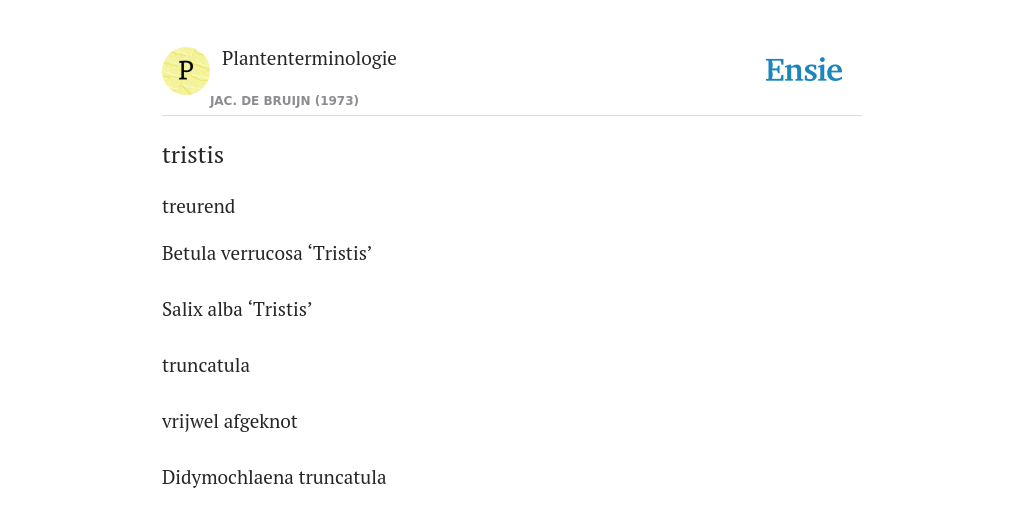Select truncatula after Didymochlaena
The height and width of the screenshot is (512, 1024).
342,478
